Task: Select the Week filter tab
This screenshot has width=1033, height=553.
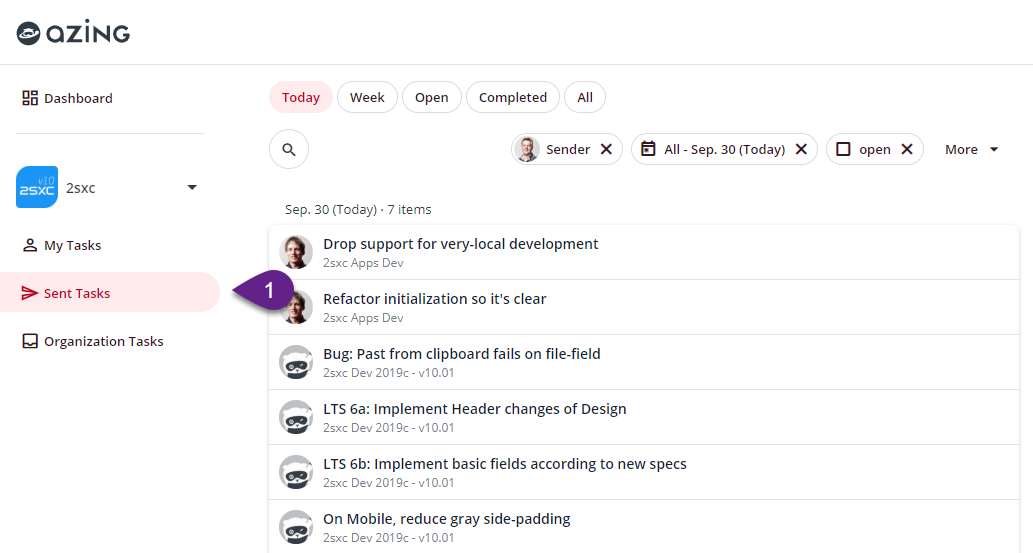Action: (367, 97)
